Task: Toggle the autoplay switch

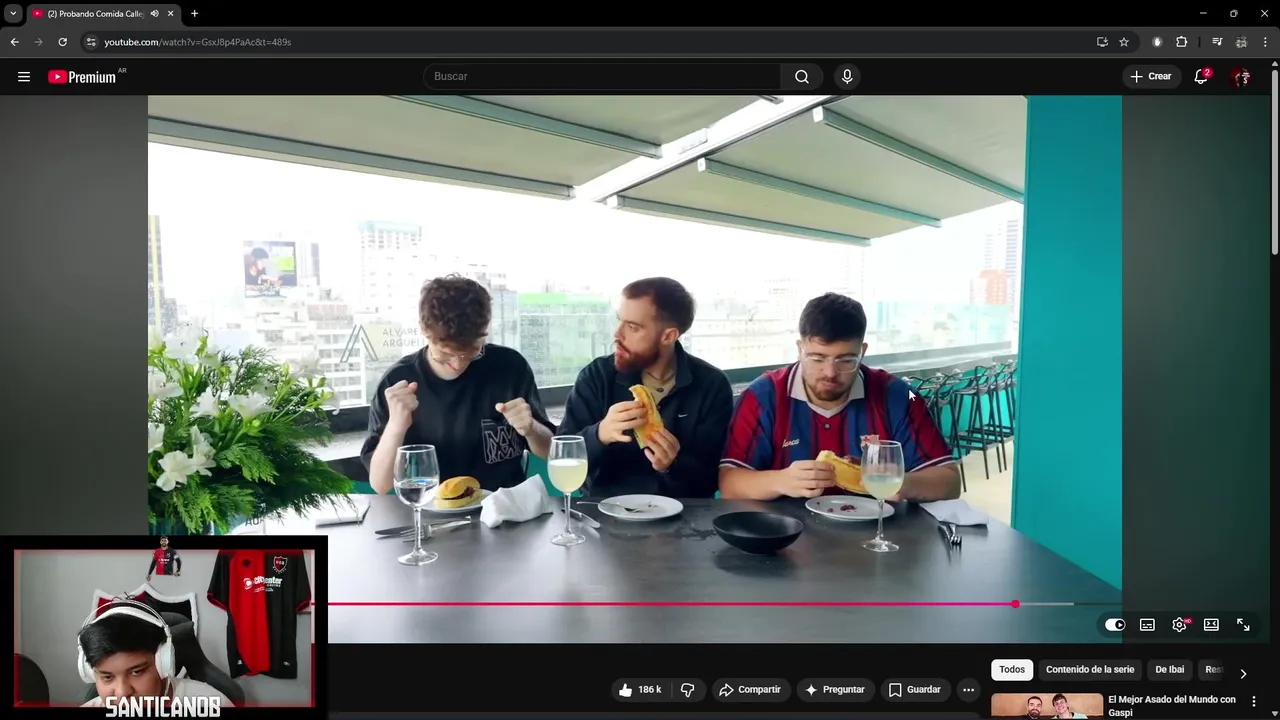Action: pyautogui.click(x=1115, y=625)
